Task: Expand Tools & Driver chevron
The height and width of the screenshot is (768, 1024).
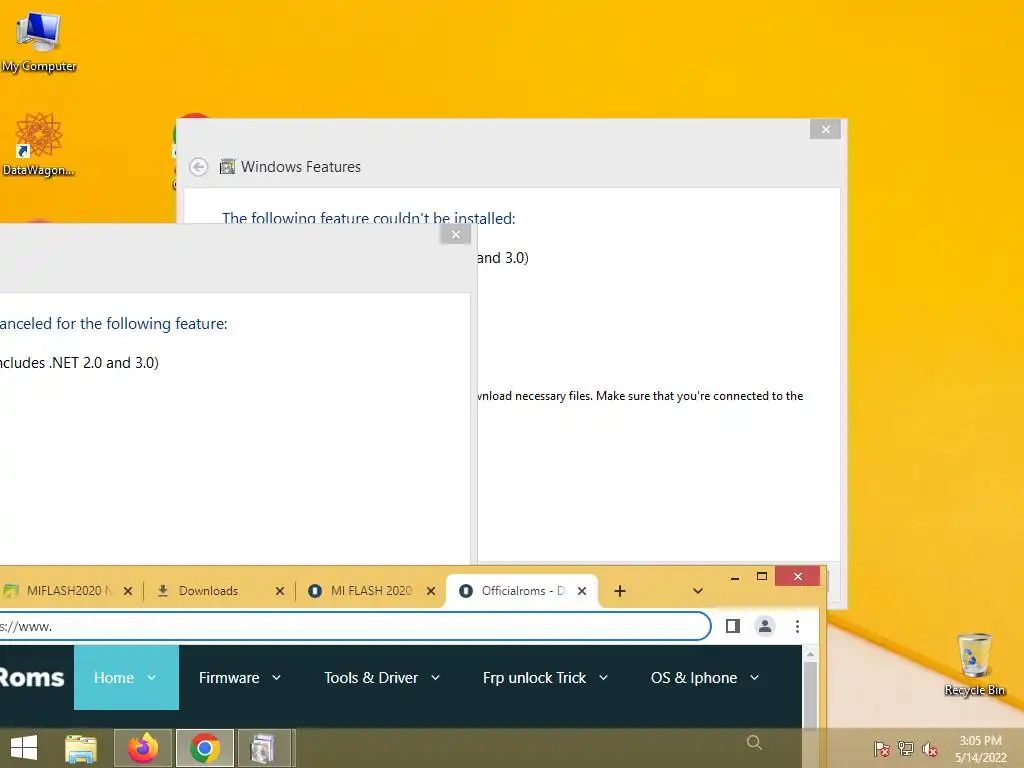Action: [436, 678]
